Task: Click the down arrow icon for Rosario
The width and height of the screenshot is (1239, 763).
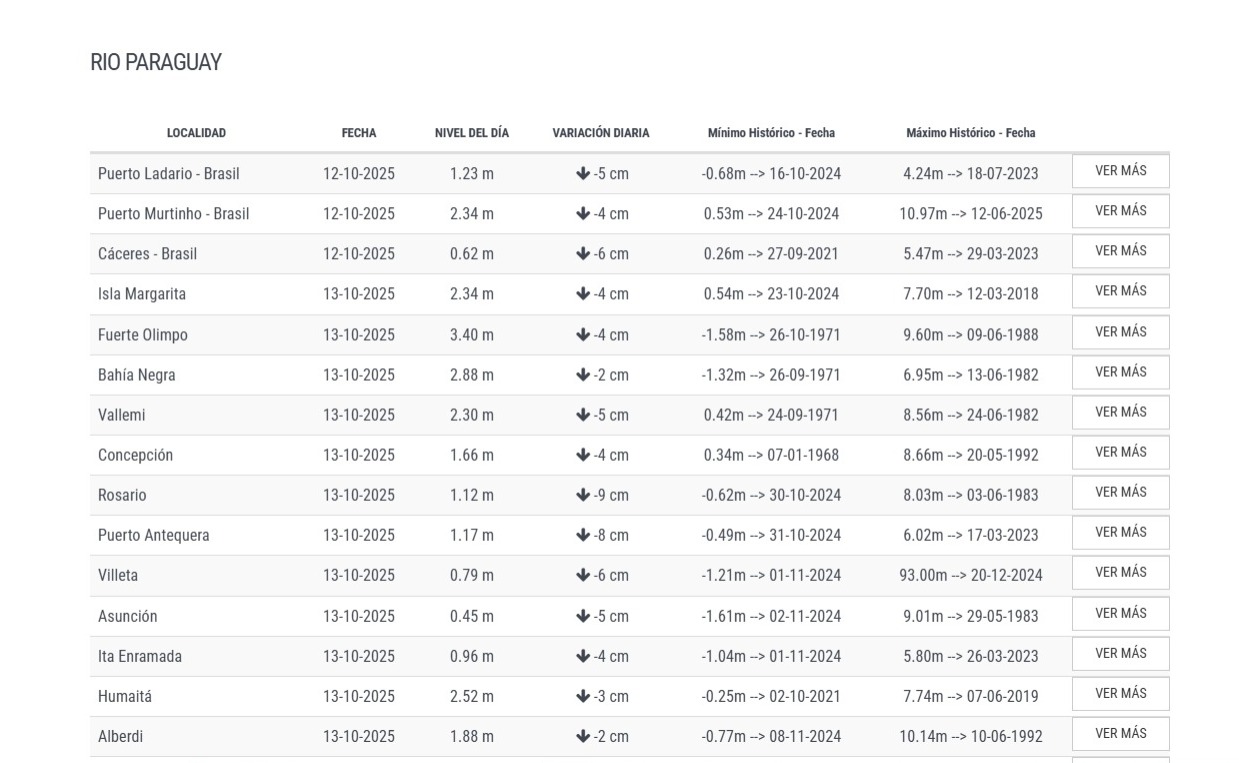Action: (583, 495)
